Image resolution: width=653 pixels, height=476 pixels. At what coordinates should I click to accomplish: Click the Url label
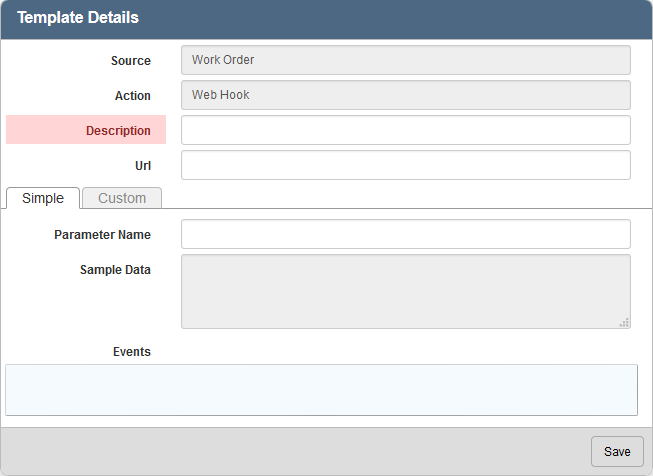click(142, 166)
